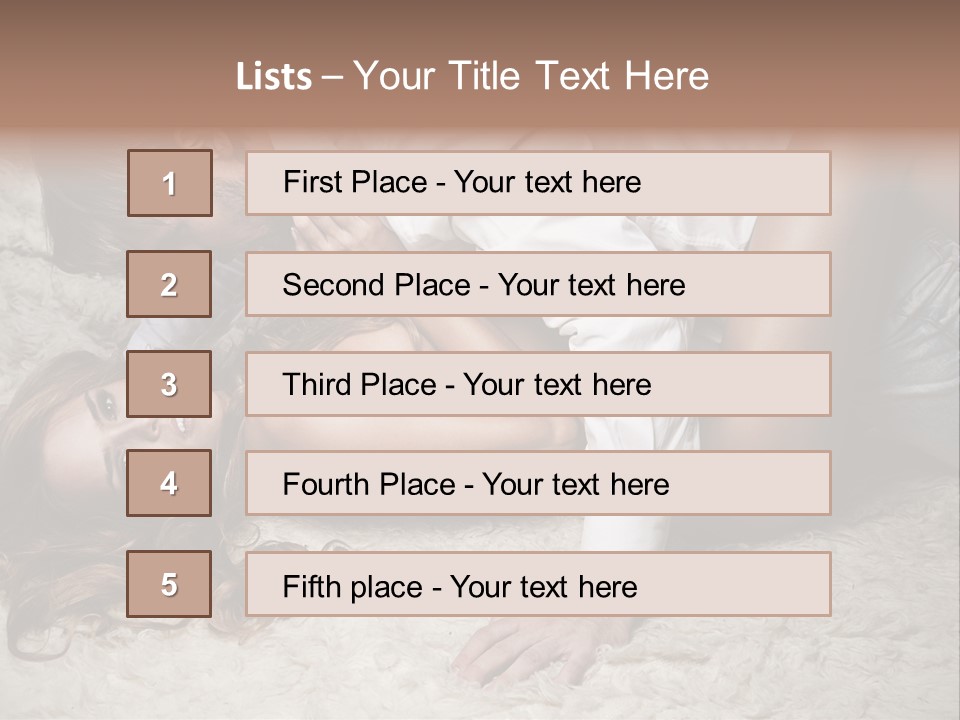Click the brown header banner background

click(122, 61)
